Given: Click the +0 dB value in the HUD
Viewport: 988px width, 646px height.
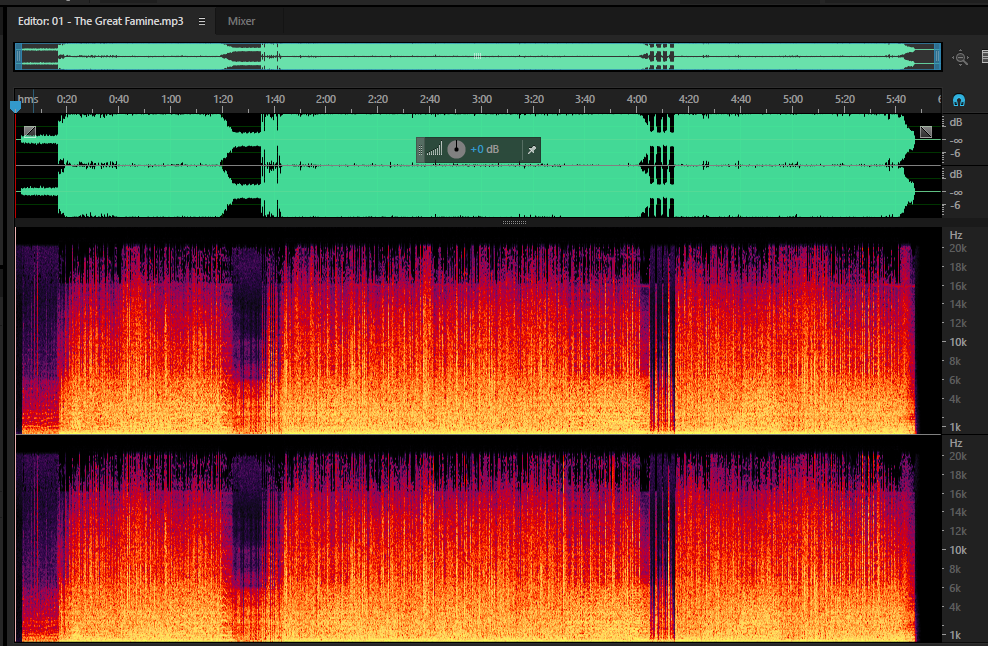Looking at the screenshot, I should (485, 149).
